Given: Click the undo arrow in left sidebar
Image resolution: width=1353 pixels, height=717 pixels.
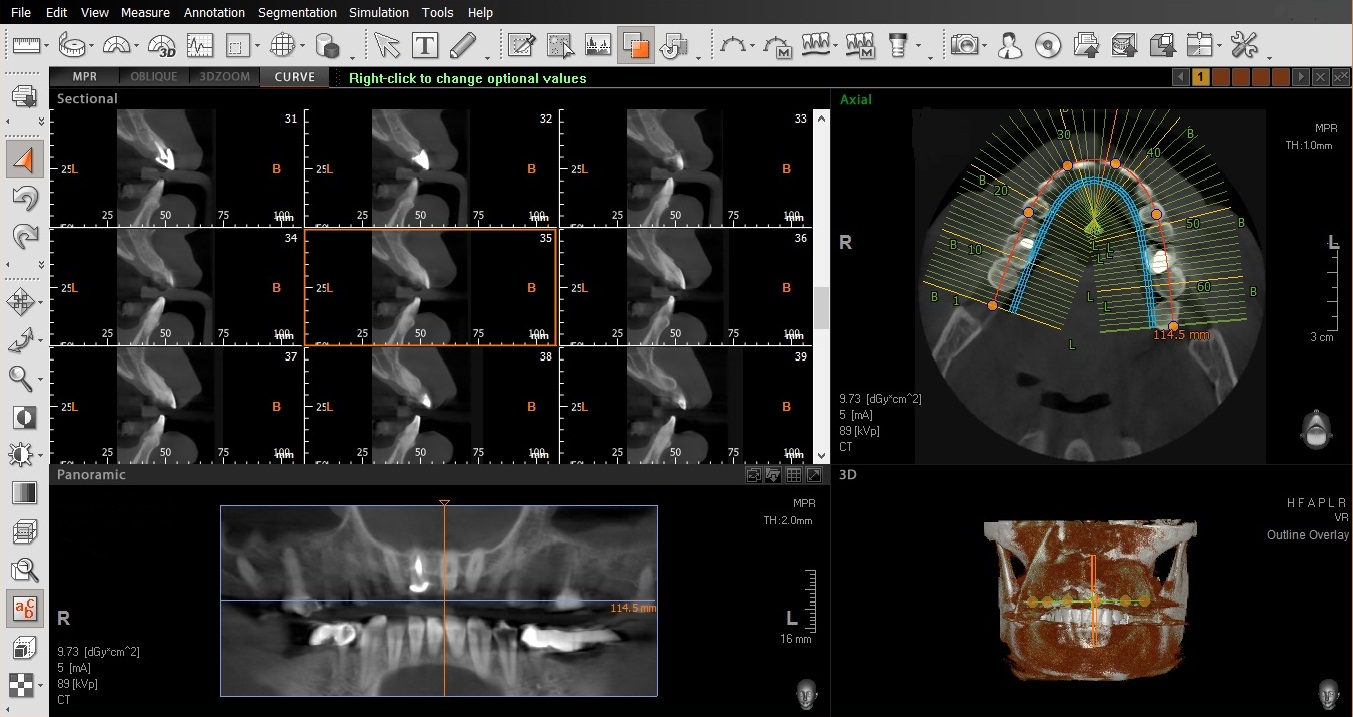Looking at the screenshot, I should 24,199.
